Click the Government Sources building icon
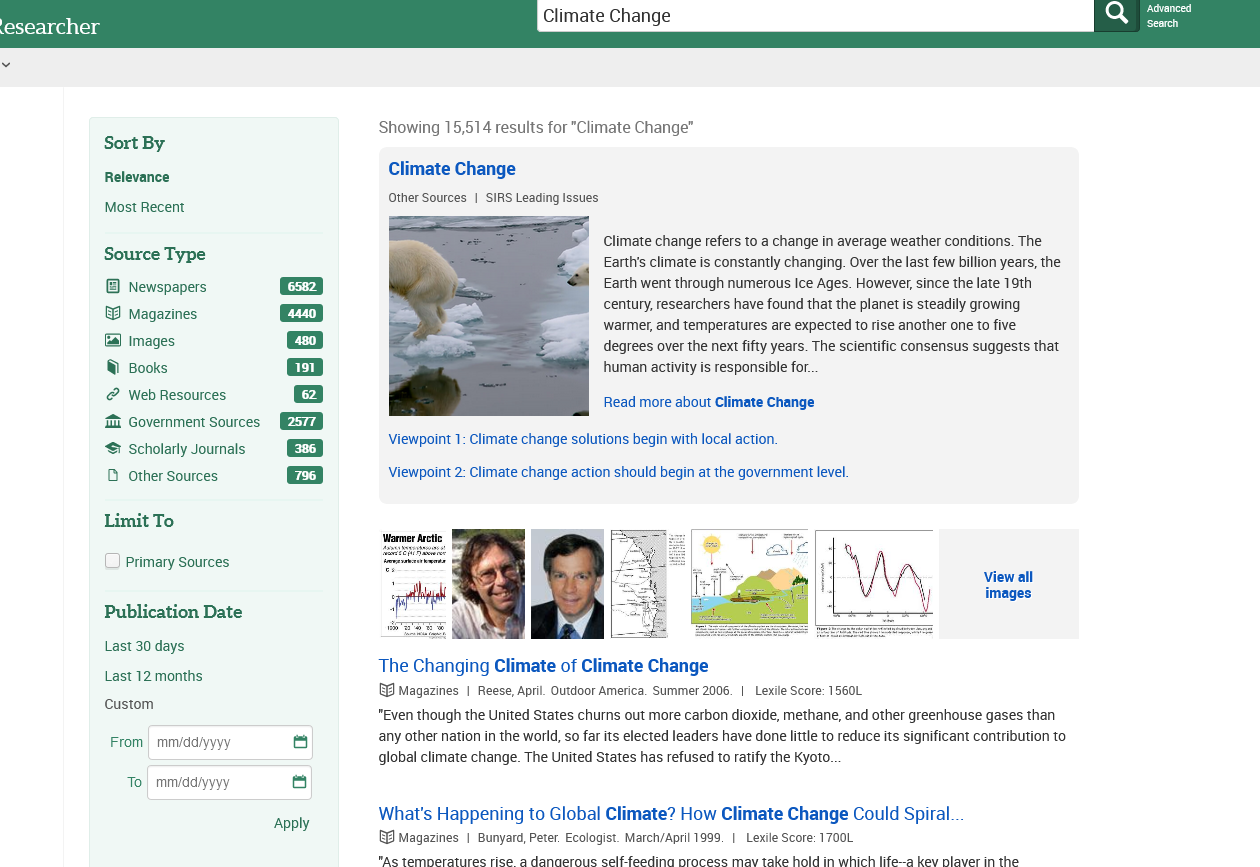The width and height of the screenshot is (1260, 867). [x=113, y=422]
